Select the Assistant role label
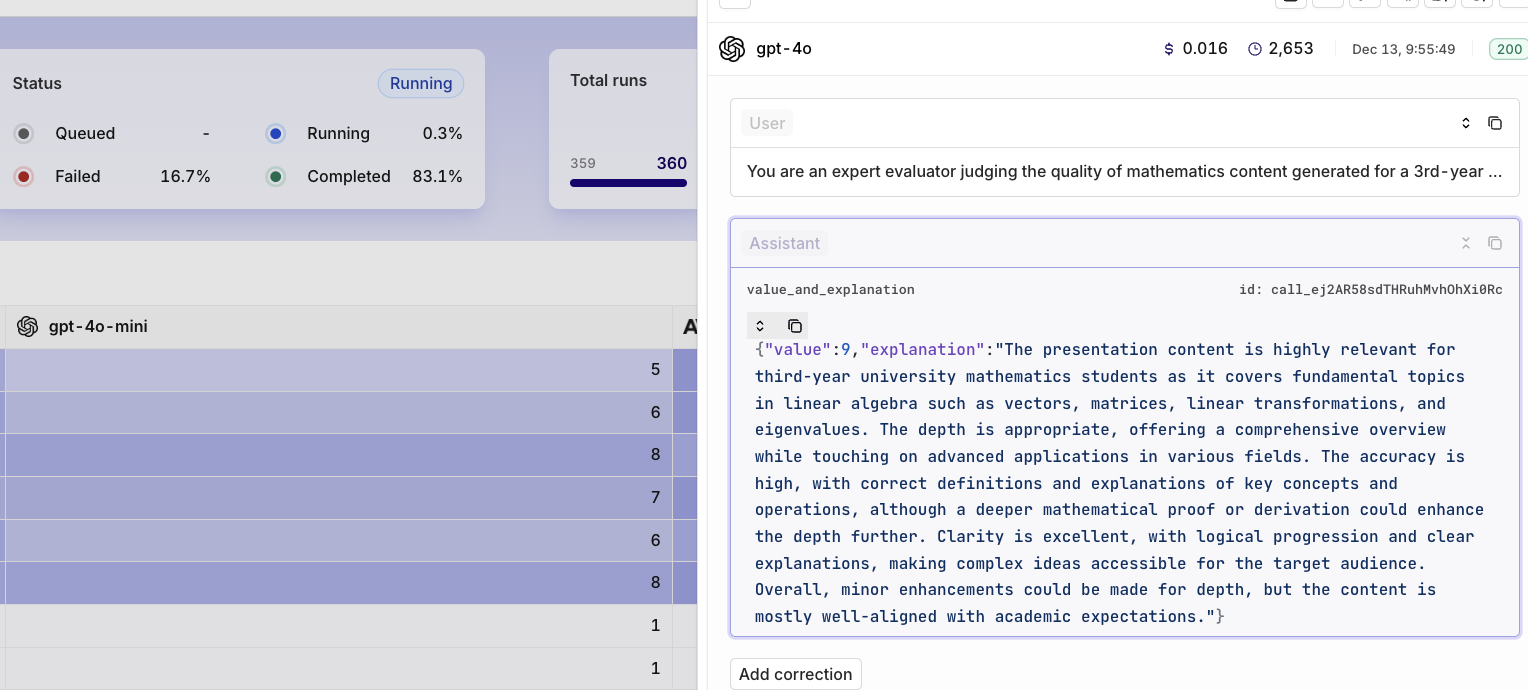The width and height of the screenshot is (1528, 690). pos(784,243)
